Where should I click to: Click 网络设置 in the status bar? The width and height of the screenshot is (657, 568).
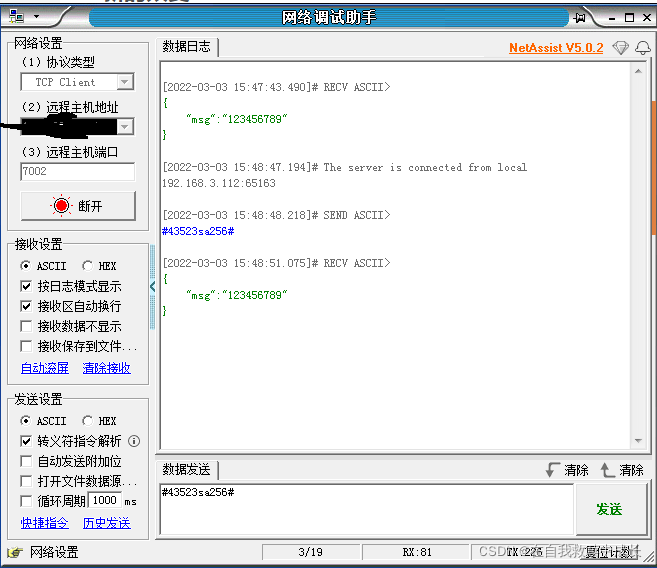coord(54,553)
